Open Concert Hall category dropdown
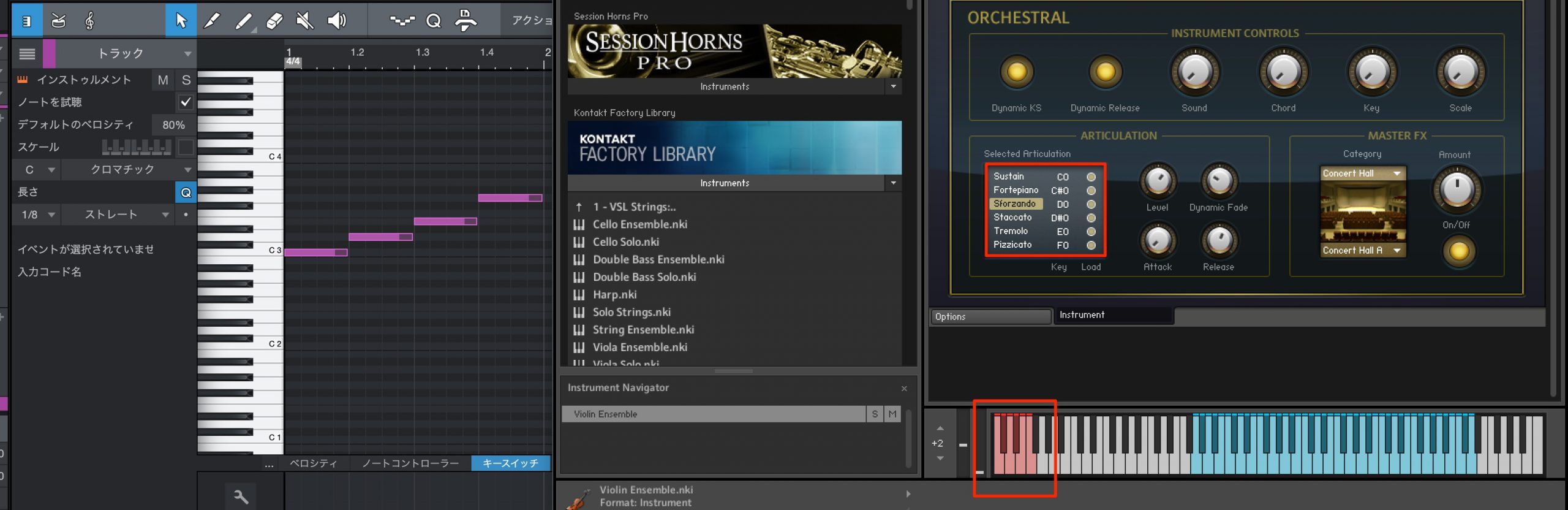Image resolution: width=1568 pixels, height=510 pixels. click(x=1363, y=173)
